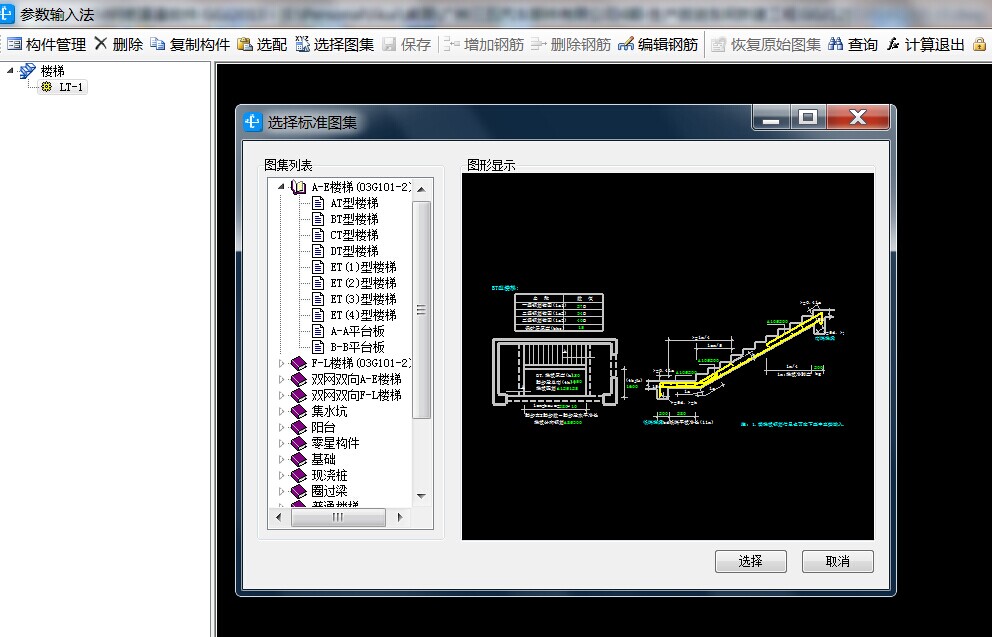Viewport: 992px width, 637px height.
Task: Minimize the 选择标准图集 dialog
Action: click(x=771, y=118)
